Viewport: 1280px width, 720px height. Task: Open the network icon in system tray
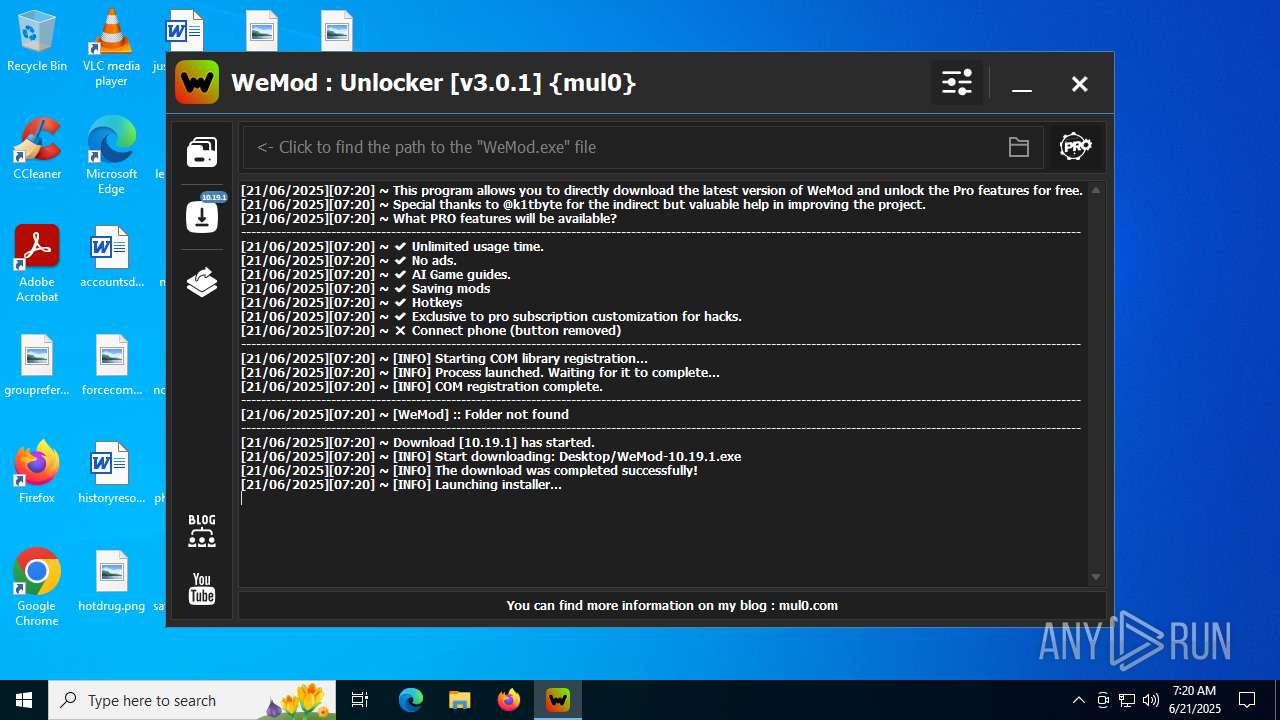pyautogui.click(x=1127, y=700)
